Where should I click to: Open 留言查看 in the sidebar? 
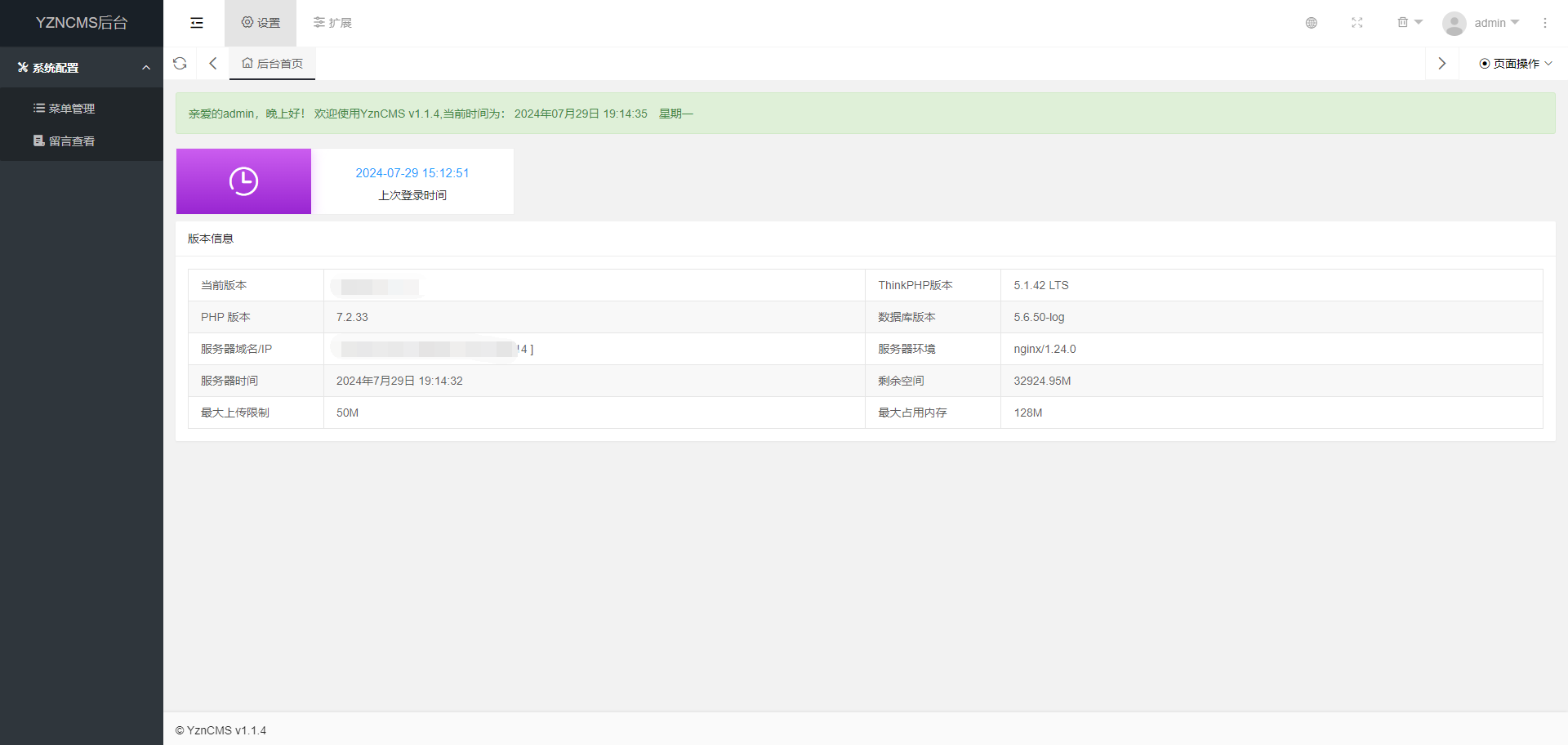tap(71, 141)
